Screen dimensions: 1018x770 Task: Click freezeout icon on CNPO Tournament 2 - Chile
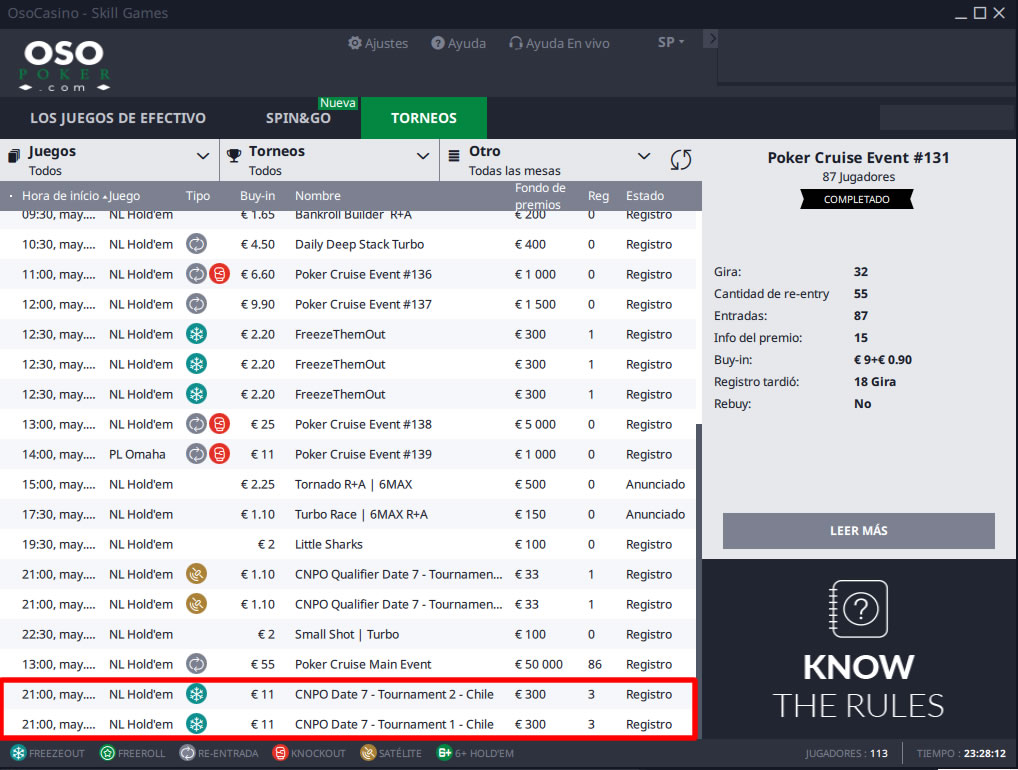click(196, 694)
